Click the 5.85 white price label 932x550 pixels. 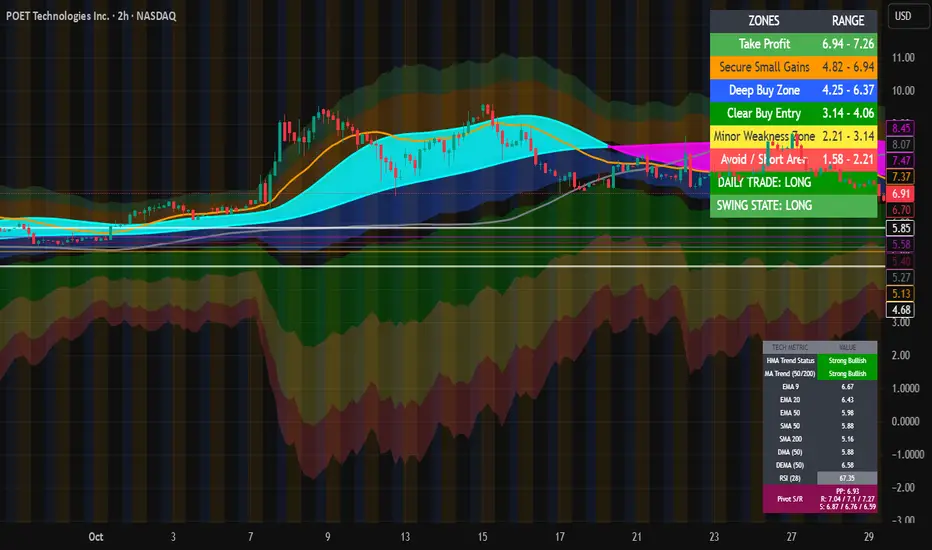coord(901,228)
